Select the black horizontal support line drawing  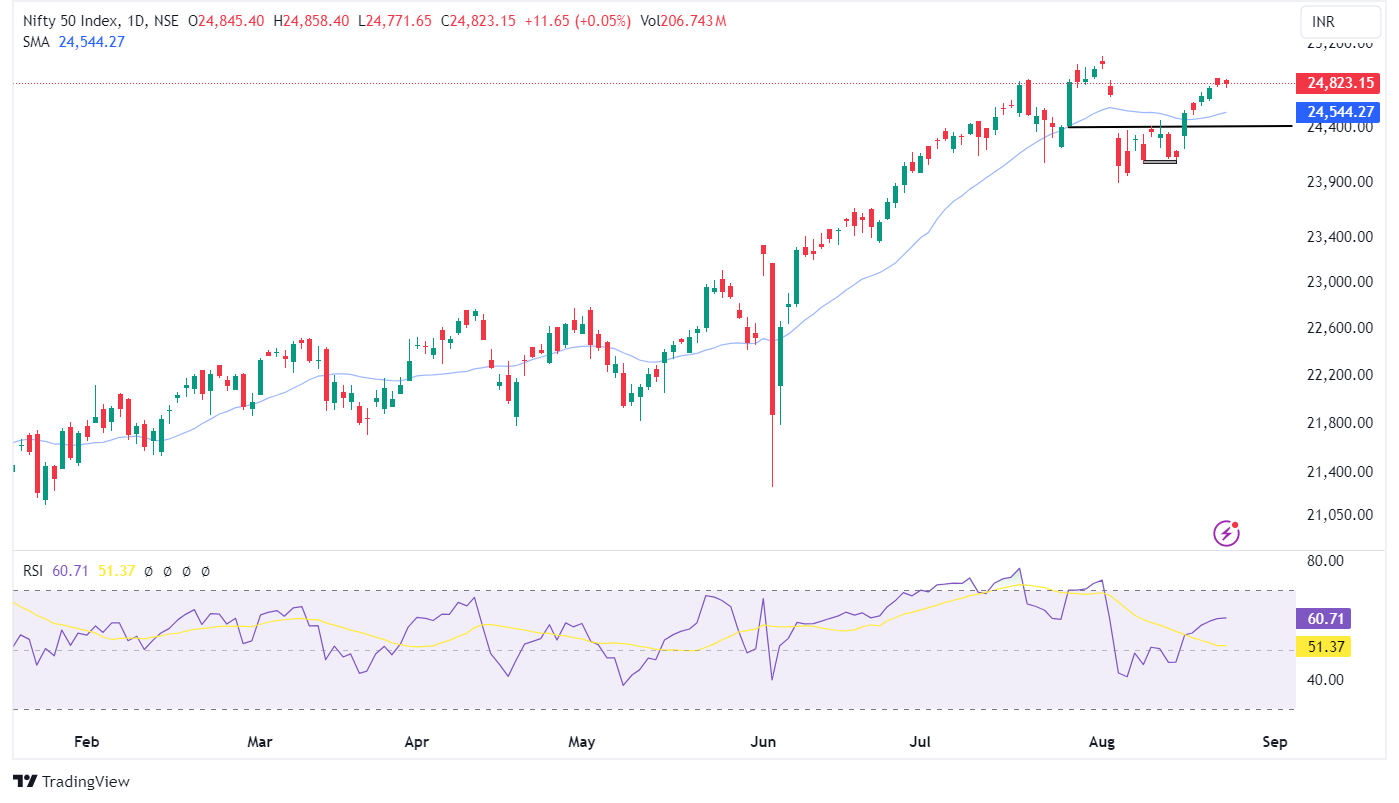pyautogui.click(x=1180, y=127)
